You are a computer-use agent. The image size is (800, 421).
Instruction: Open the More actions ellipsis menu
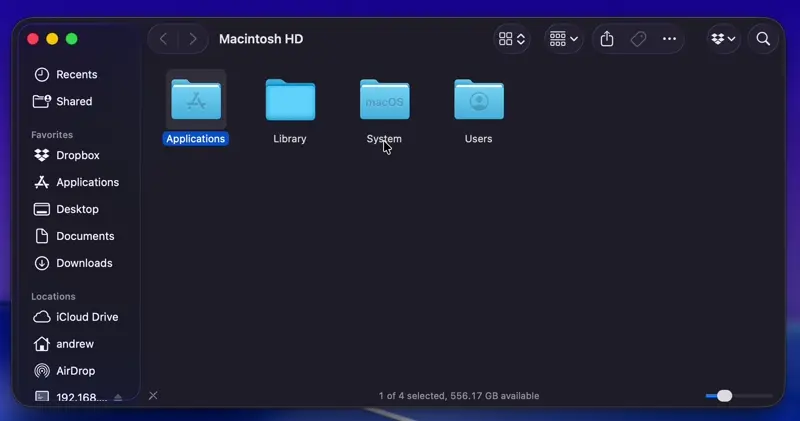click(x=669, y=39)
